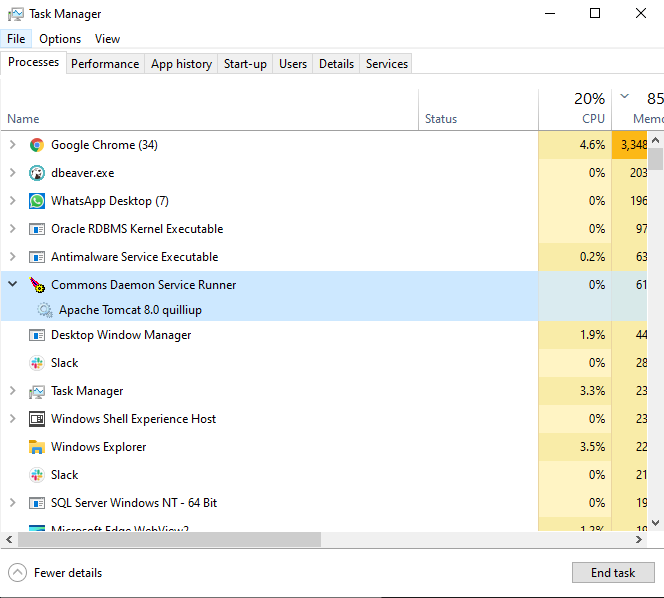664x598 pixels.
Task: Select the Google Chrome (34) process name
Action: click(104, 145)
